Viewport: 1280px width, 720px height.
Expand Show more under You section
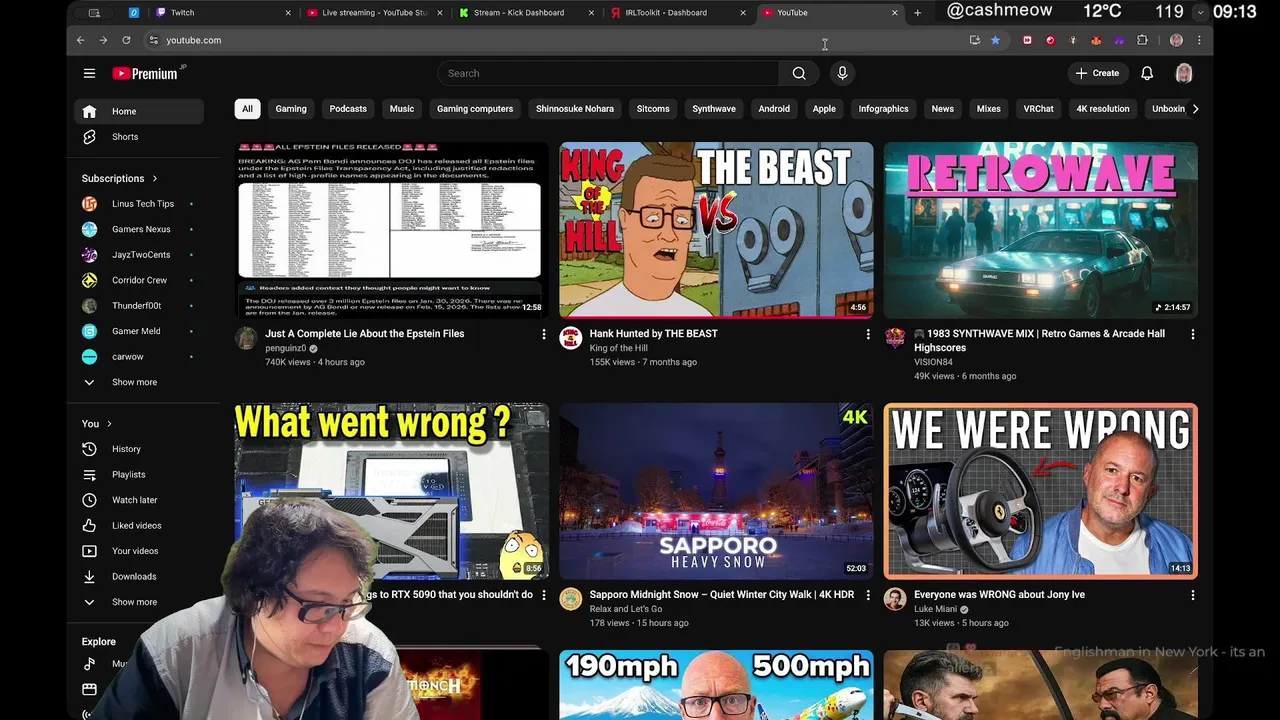tap(139, 602)
